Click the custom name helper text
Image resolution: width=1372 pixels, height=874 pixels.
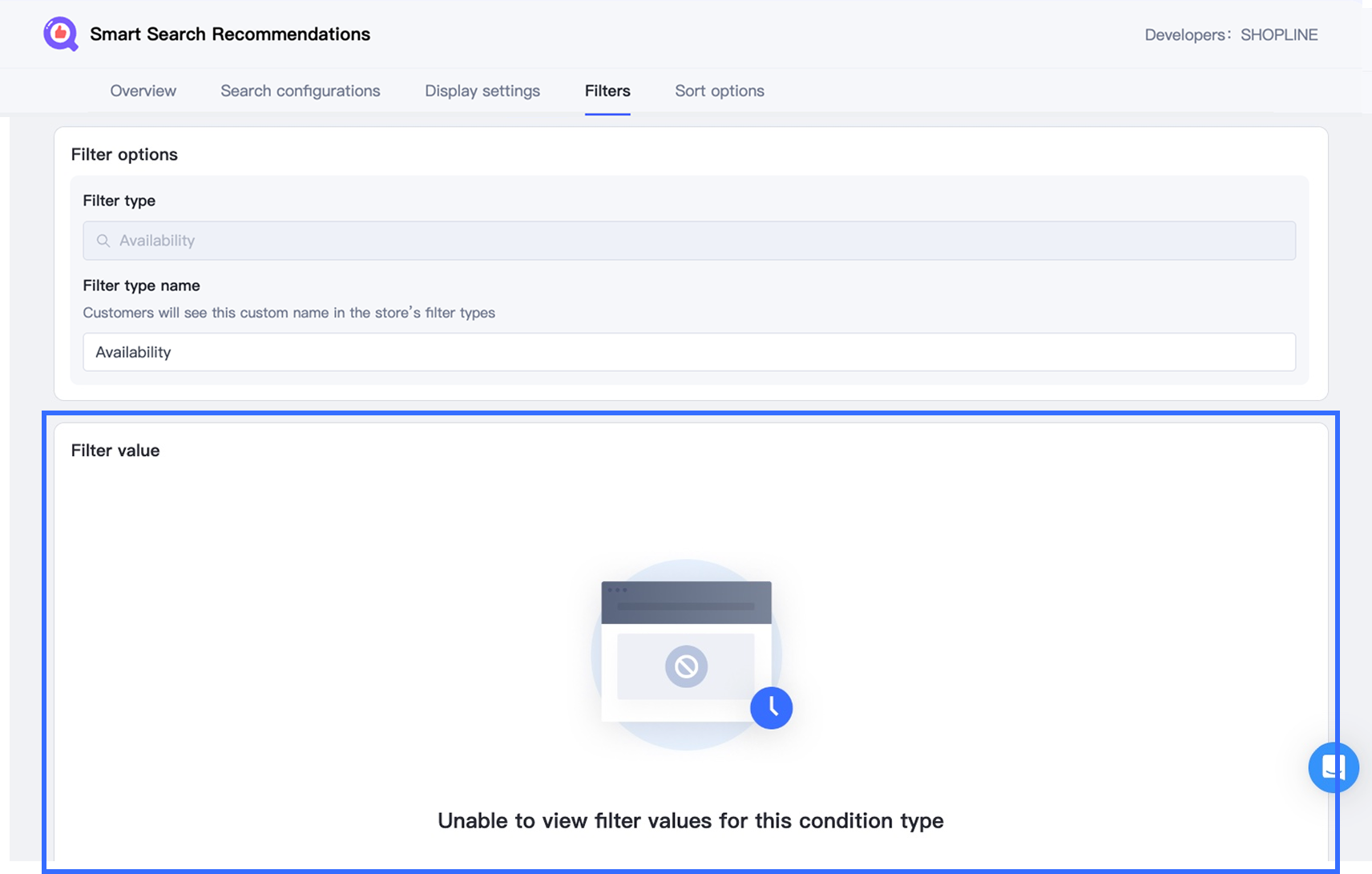[289, 313]
